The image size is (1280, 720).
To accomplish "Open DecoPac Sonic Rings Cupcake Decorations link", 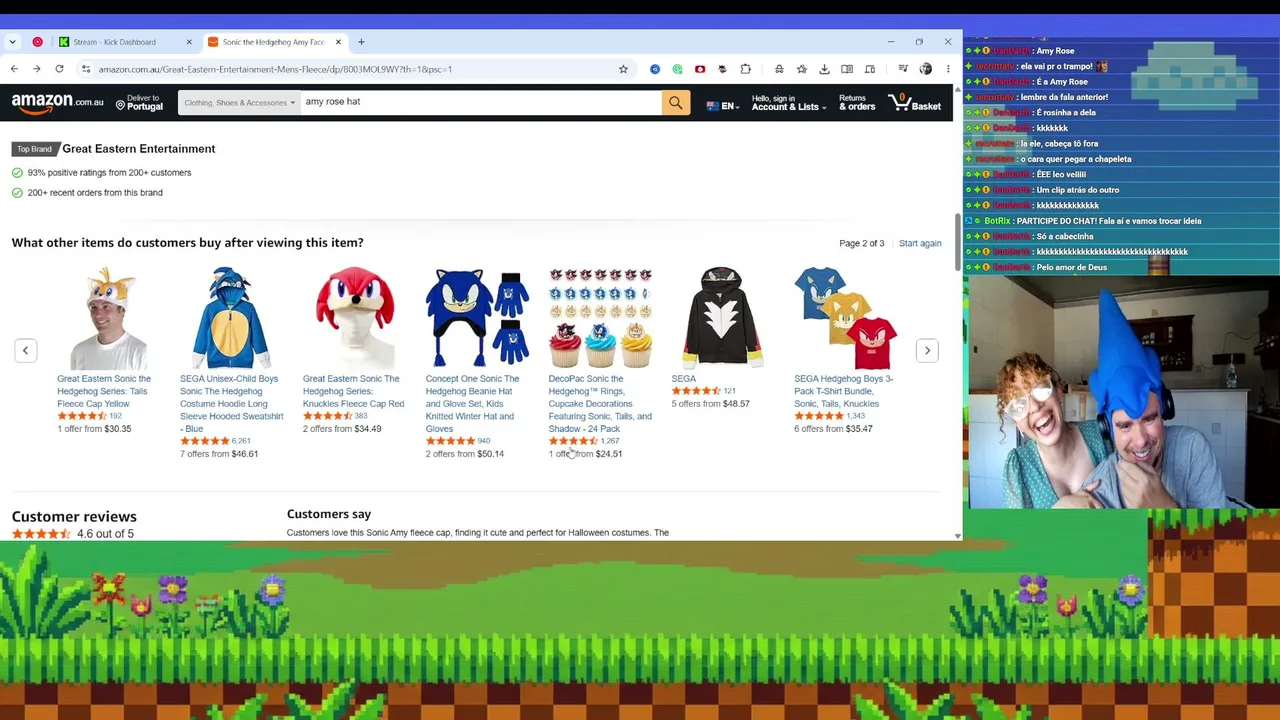I will pos(599,404).
